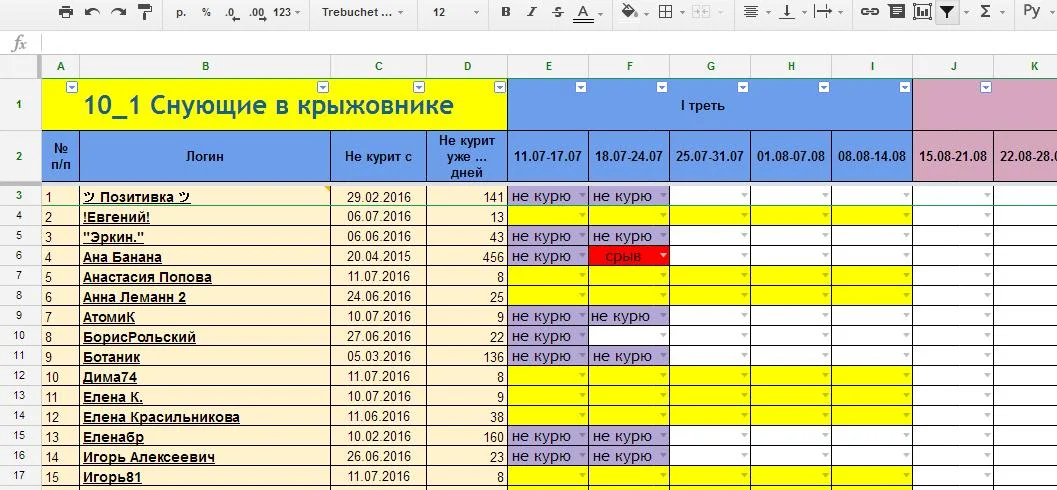Select the не курю cell in 18.07-24.07 for Ботаник
The height and width of the screenshot is (490, 1057).
pos(629,357)
